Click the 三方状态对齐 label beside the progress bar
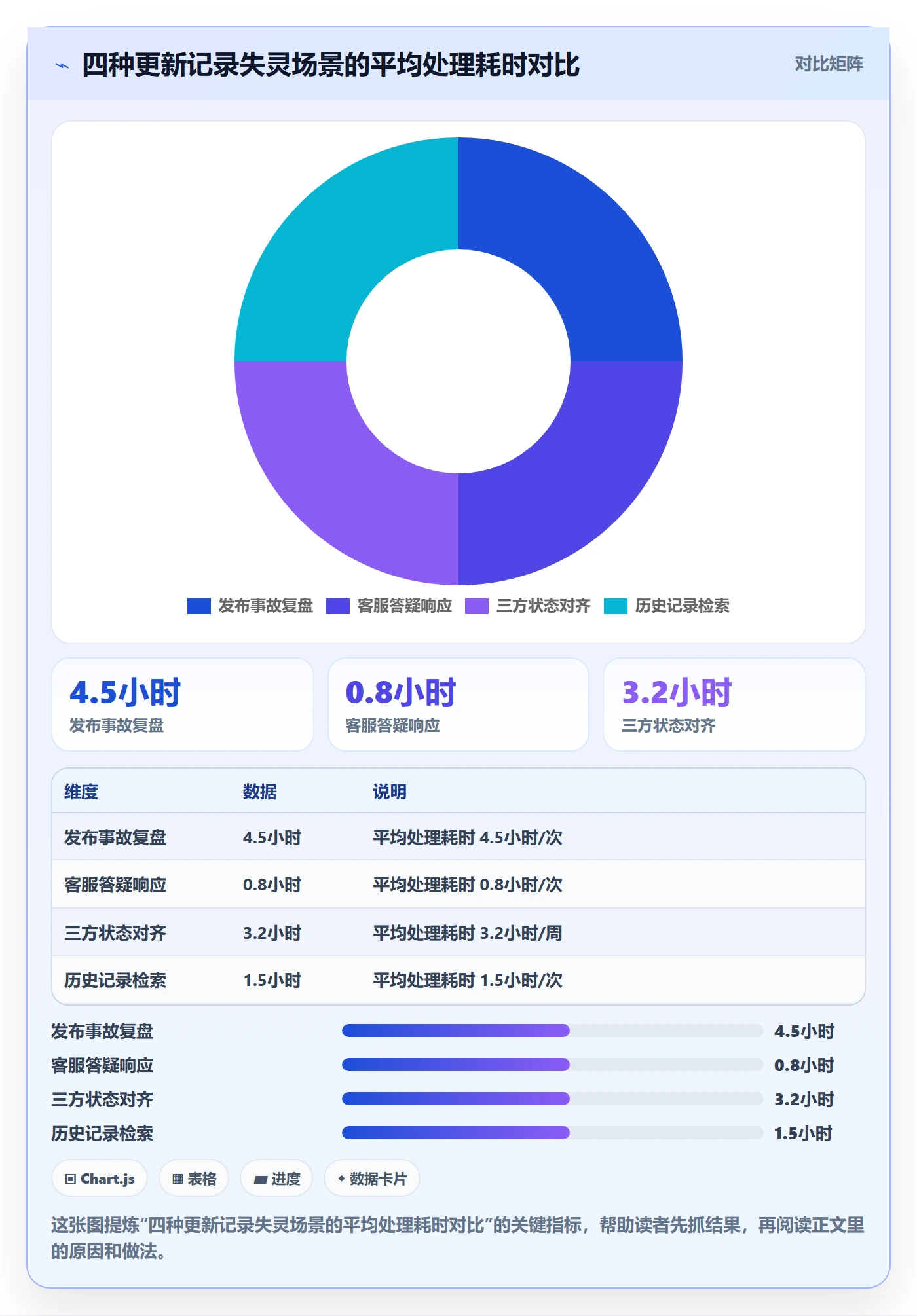 tap(102, 1099)
